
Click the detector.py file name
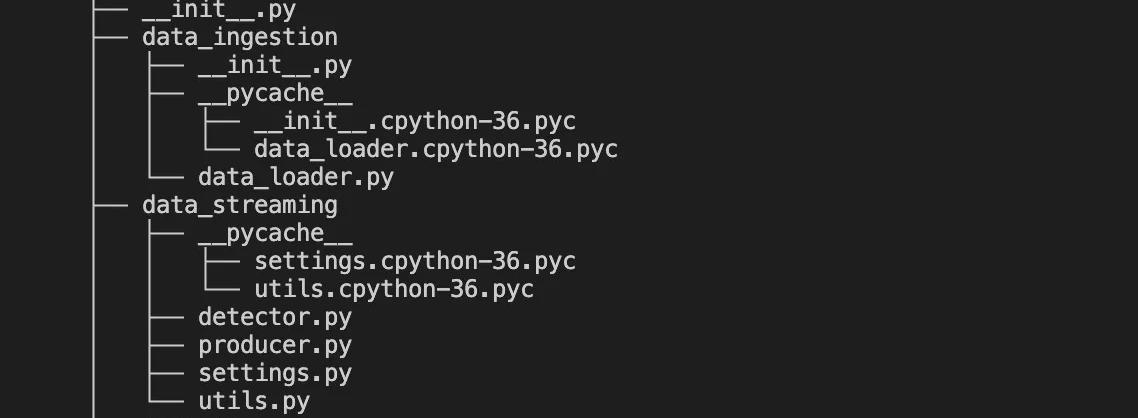click(275, 317)
